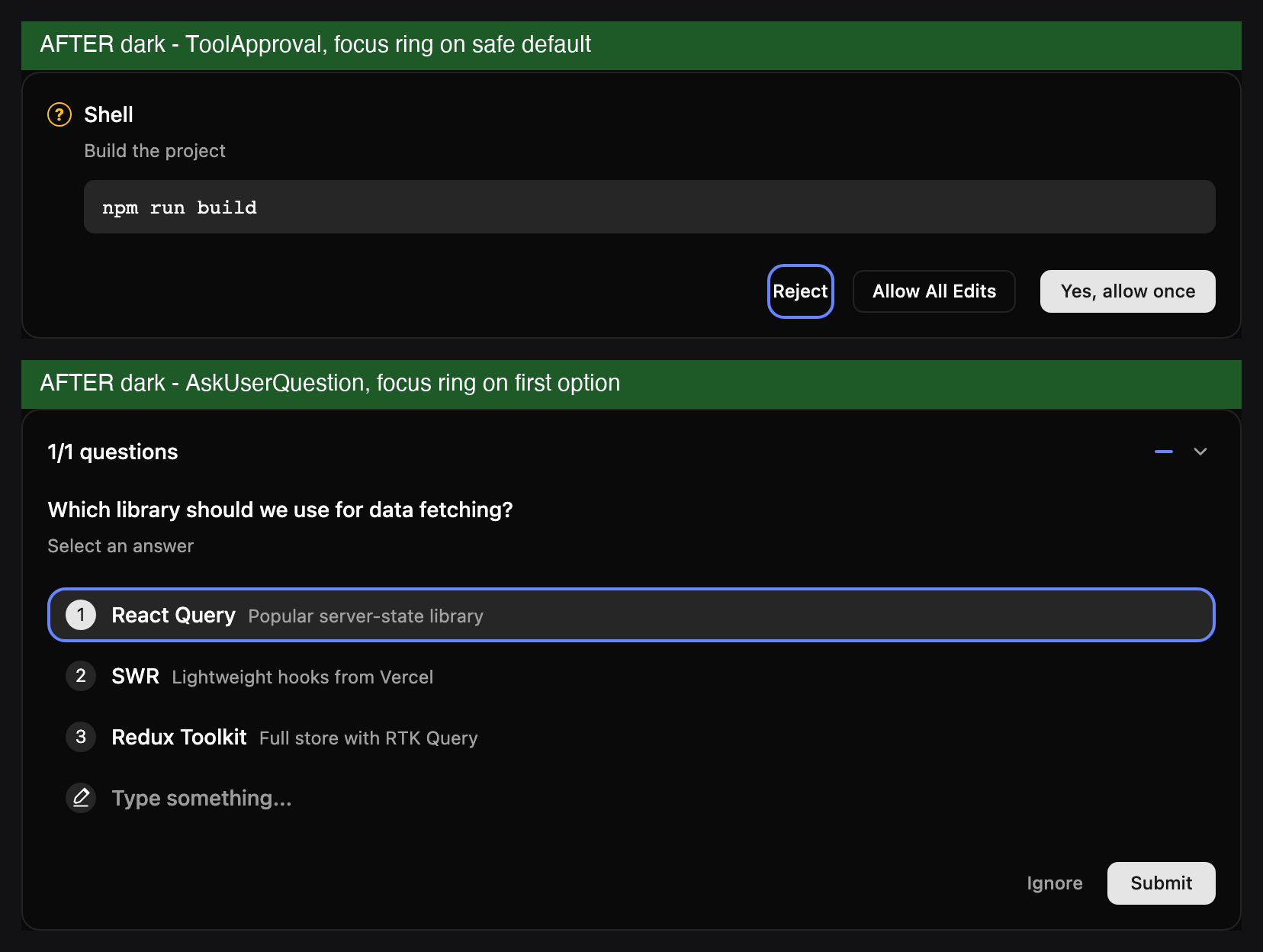The width and height of the screenshot is (1263, 952).
Task: Collapse the questions panel with the chevron
Action: (1200, 452)
